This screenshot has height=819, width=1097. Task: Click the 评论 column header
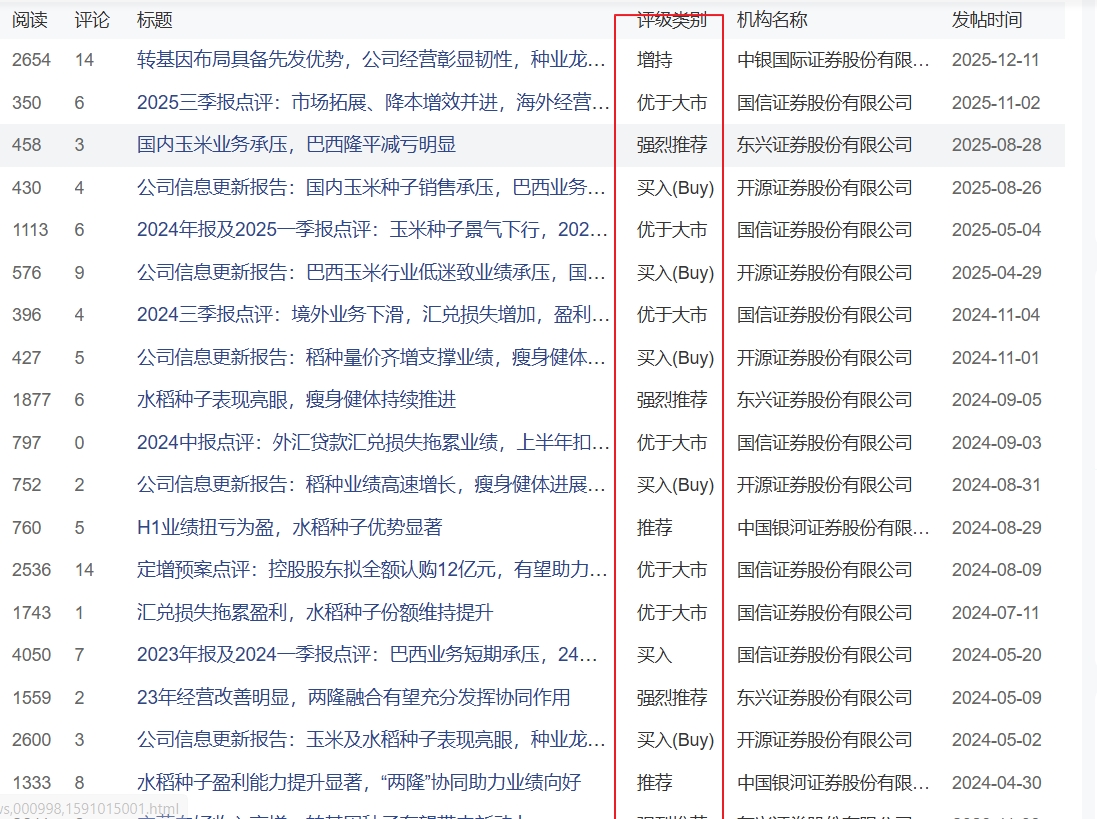[x=92, y=20]
